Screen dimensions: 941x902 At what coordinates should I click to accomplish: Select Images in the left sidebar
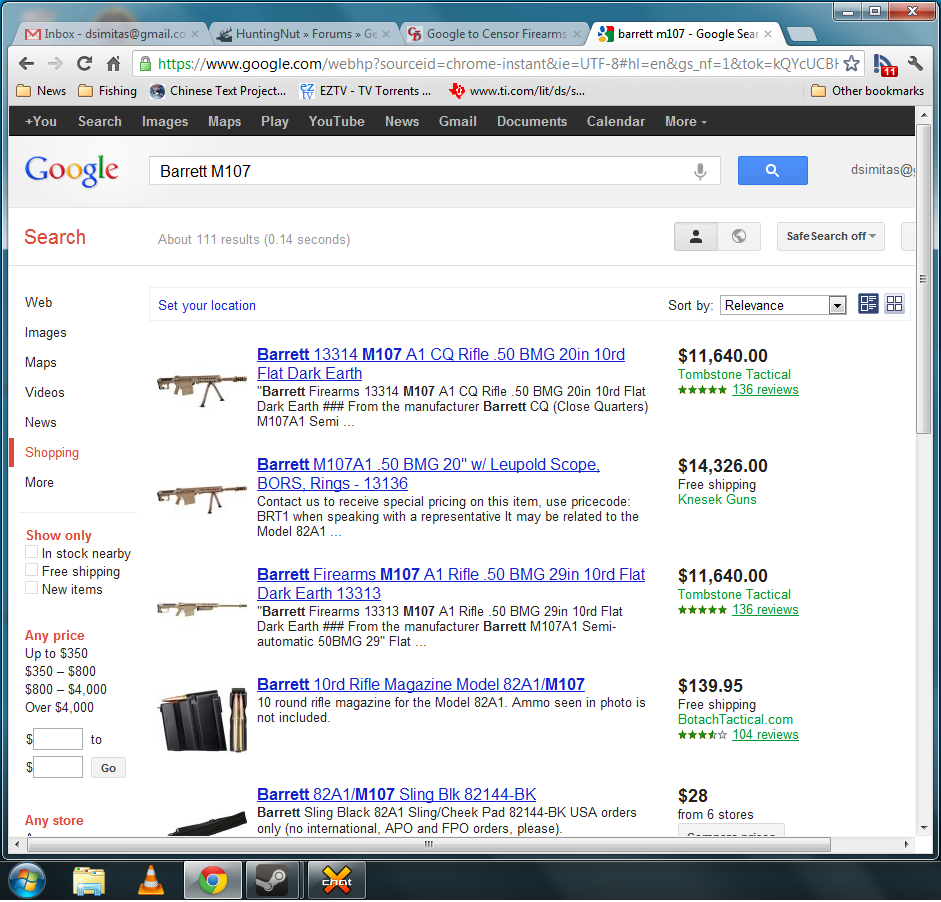pyautogui.click(x=46, y=332)
